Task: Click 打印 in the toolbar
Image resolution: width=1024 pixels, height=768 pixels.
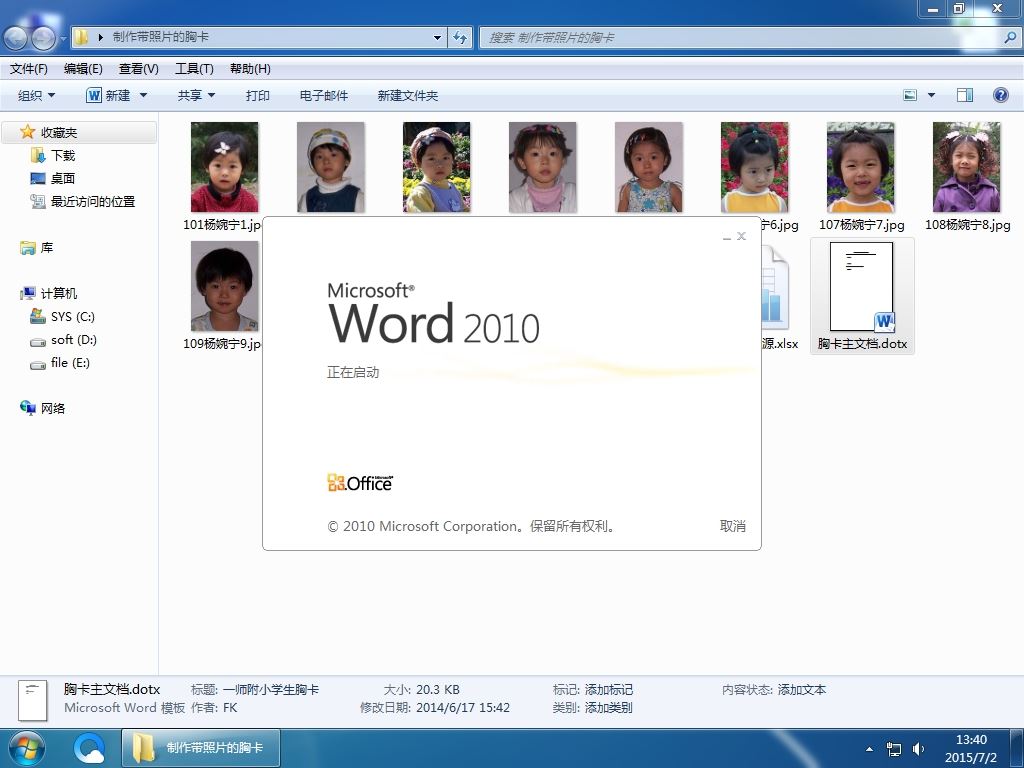Action: tap(257, 95)
